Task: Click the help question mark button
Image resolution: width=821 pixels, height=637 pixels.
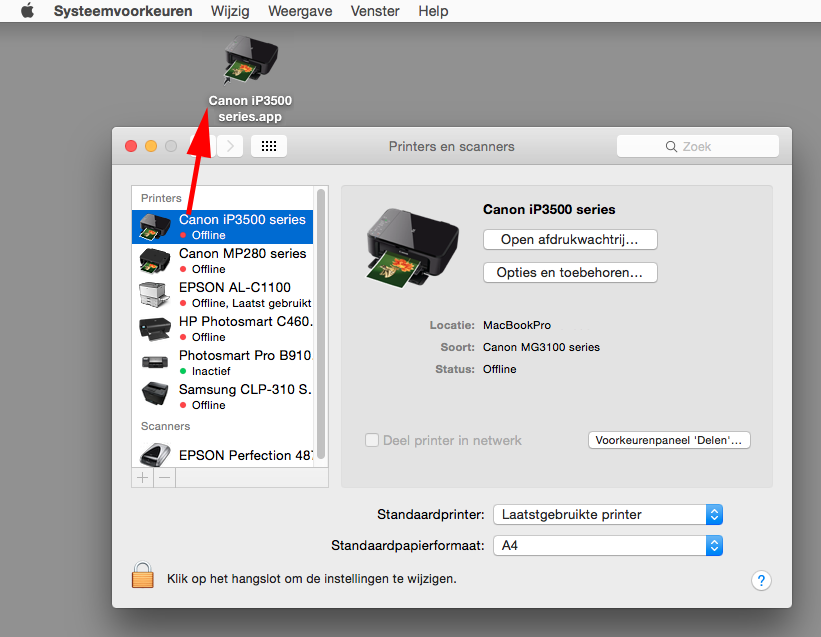Action: (761, 580)
